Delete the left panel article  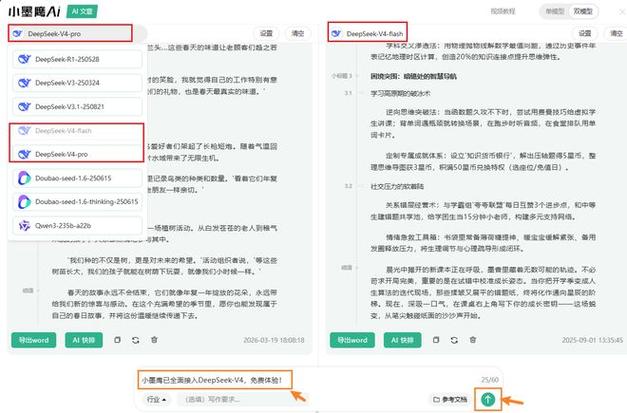pyautogui.click(x=154, y=340)
